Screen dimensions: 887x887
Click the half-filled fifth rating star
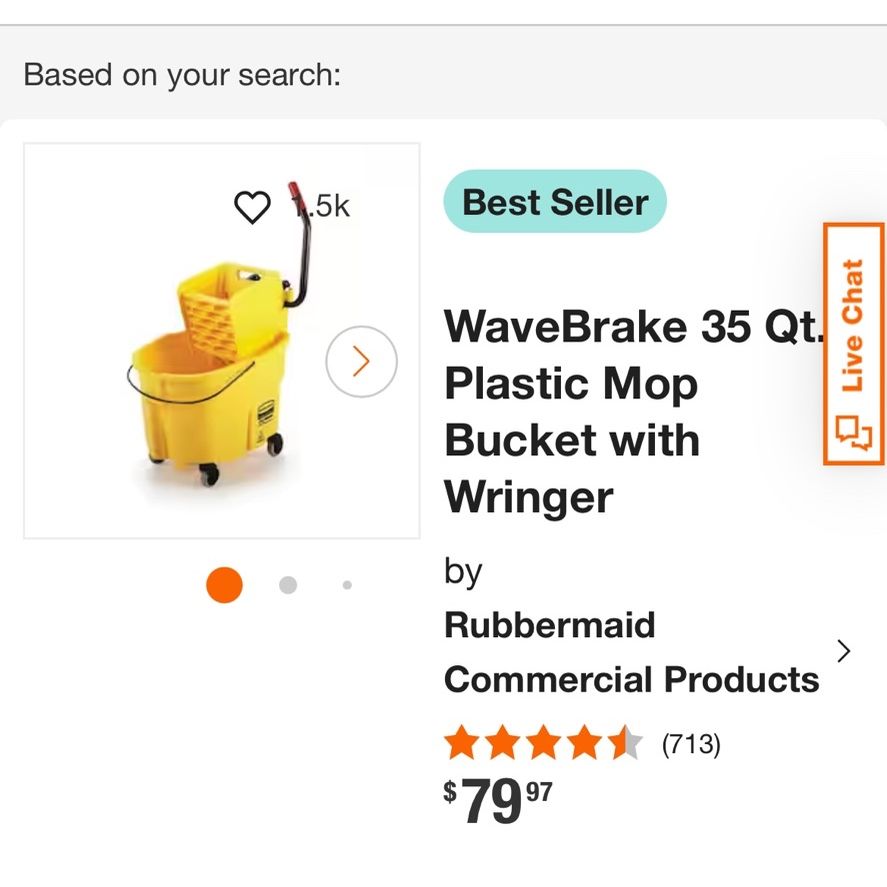[x=625, y=742]
